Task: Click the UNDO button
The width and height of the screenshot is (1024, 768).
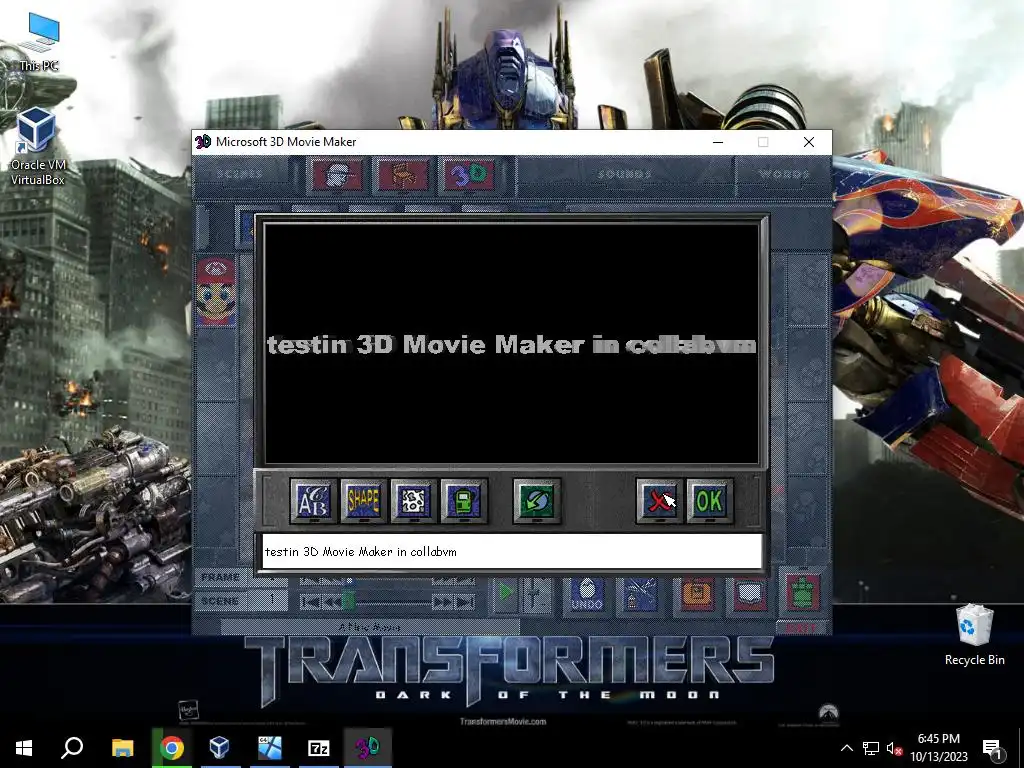Action: coord(586,594)
